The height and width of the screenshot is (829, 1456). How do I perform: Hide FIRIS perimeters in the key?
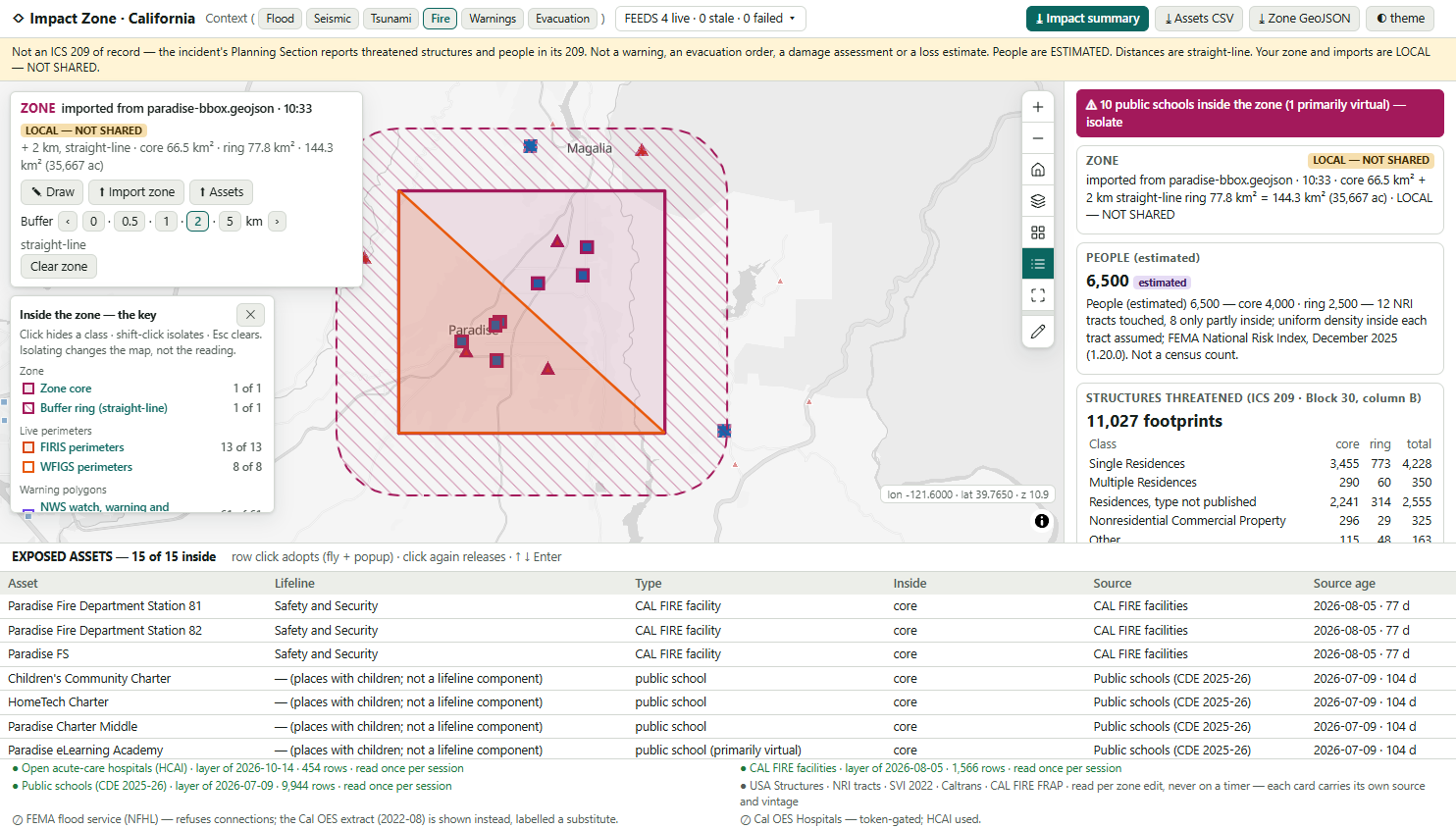[140, 447]
